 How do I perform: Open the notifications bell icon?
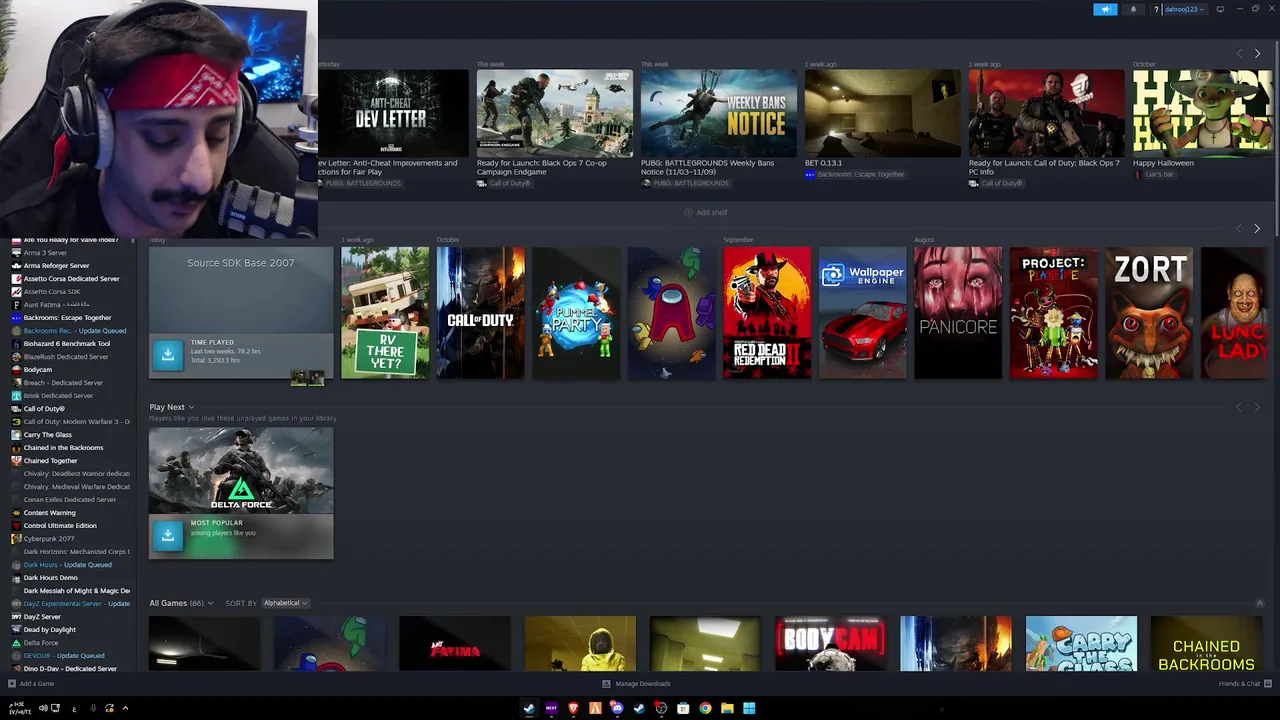[1133, 9]
